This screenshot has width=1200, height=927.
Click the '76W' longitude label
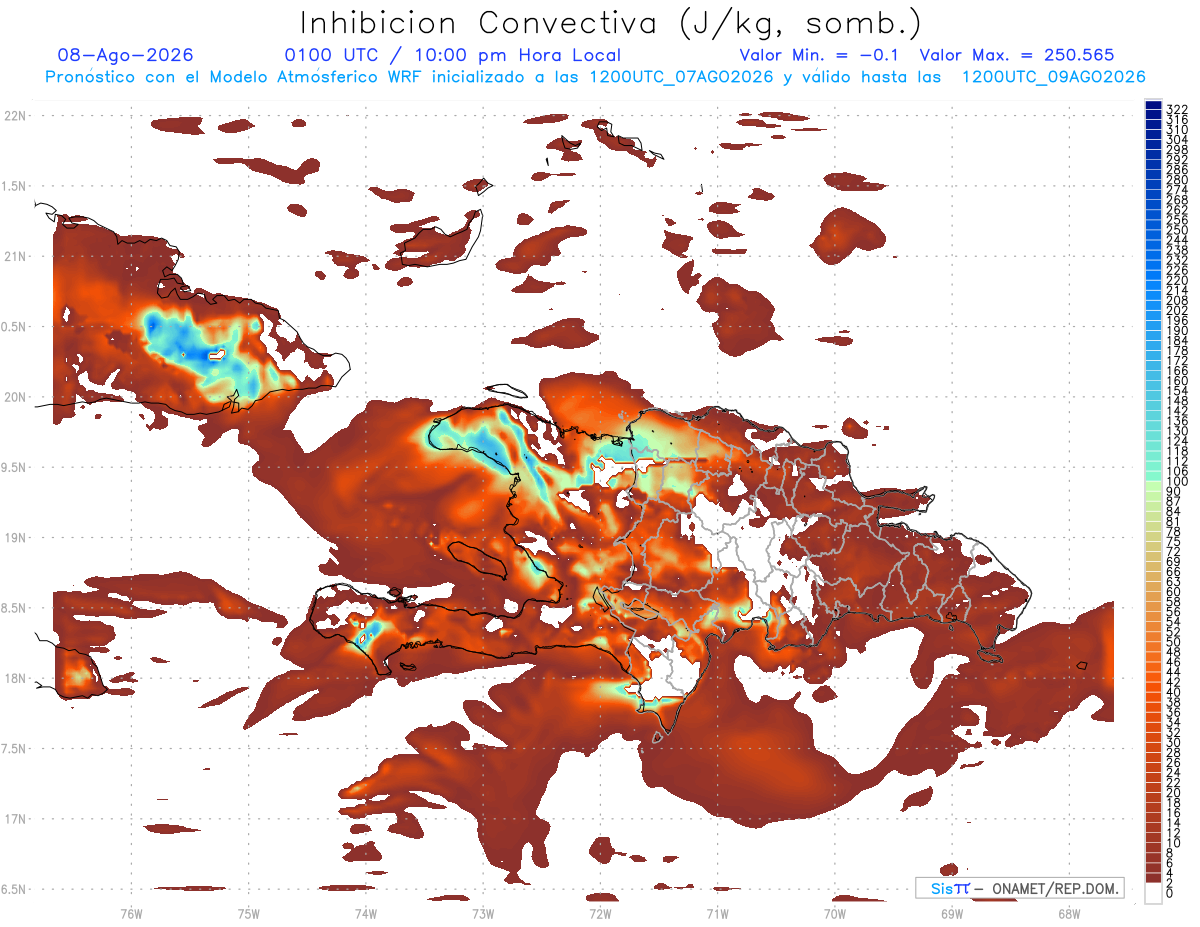point(131,913)
